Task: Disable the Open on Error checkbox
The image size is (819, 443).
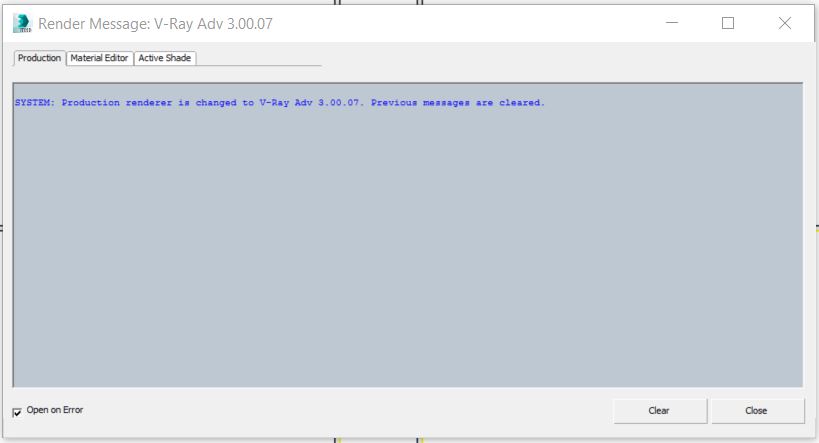Action: 17,412
